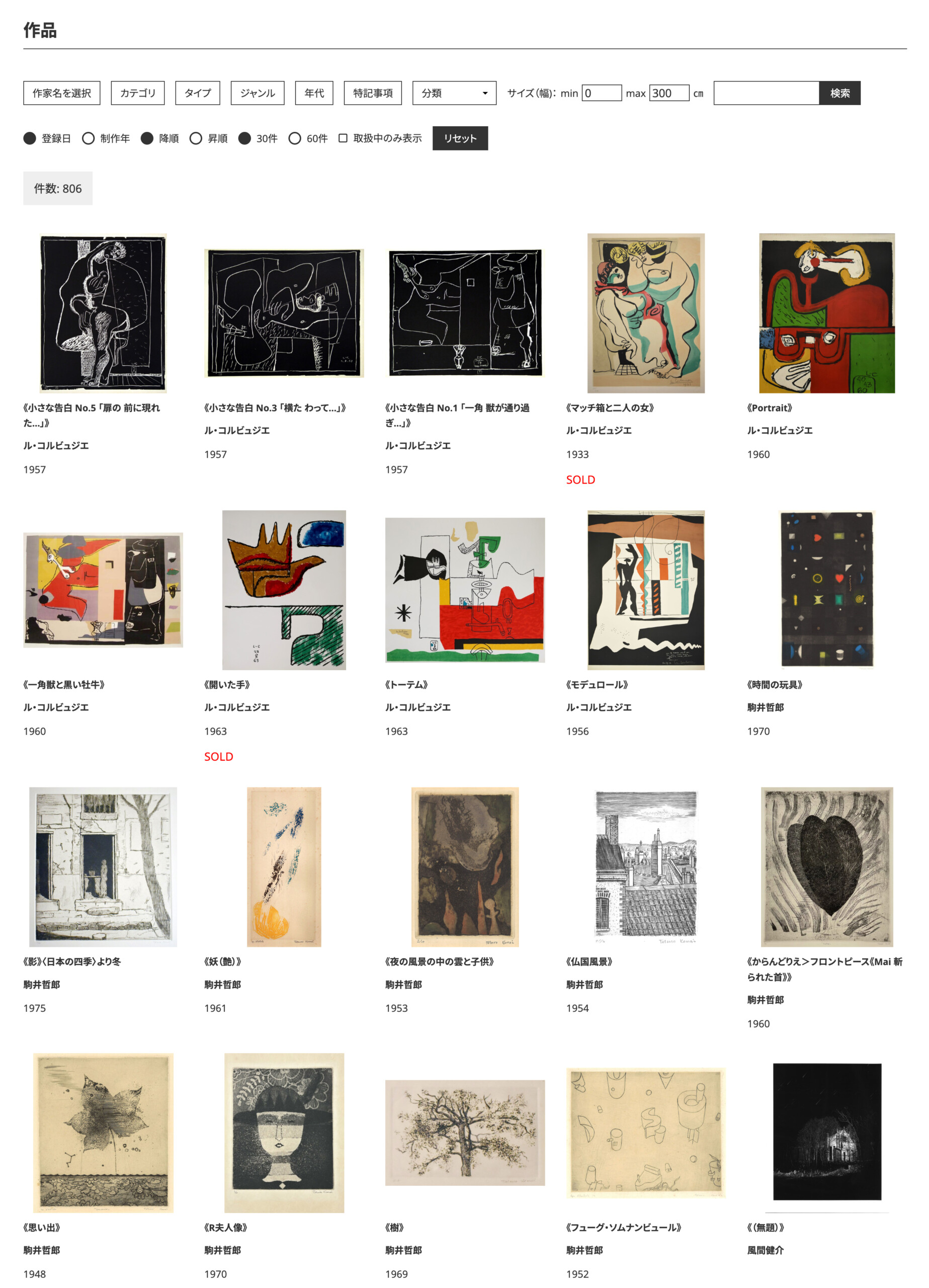The width and height of the screenshot is (929, 1288).
Task: Open the 《時間の玩具》 artwork thumbnail
Action: pos(827,590)
